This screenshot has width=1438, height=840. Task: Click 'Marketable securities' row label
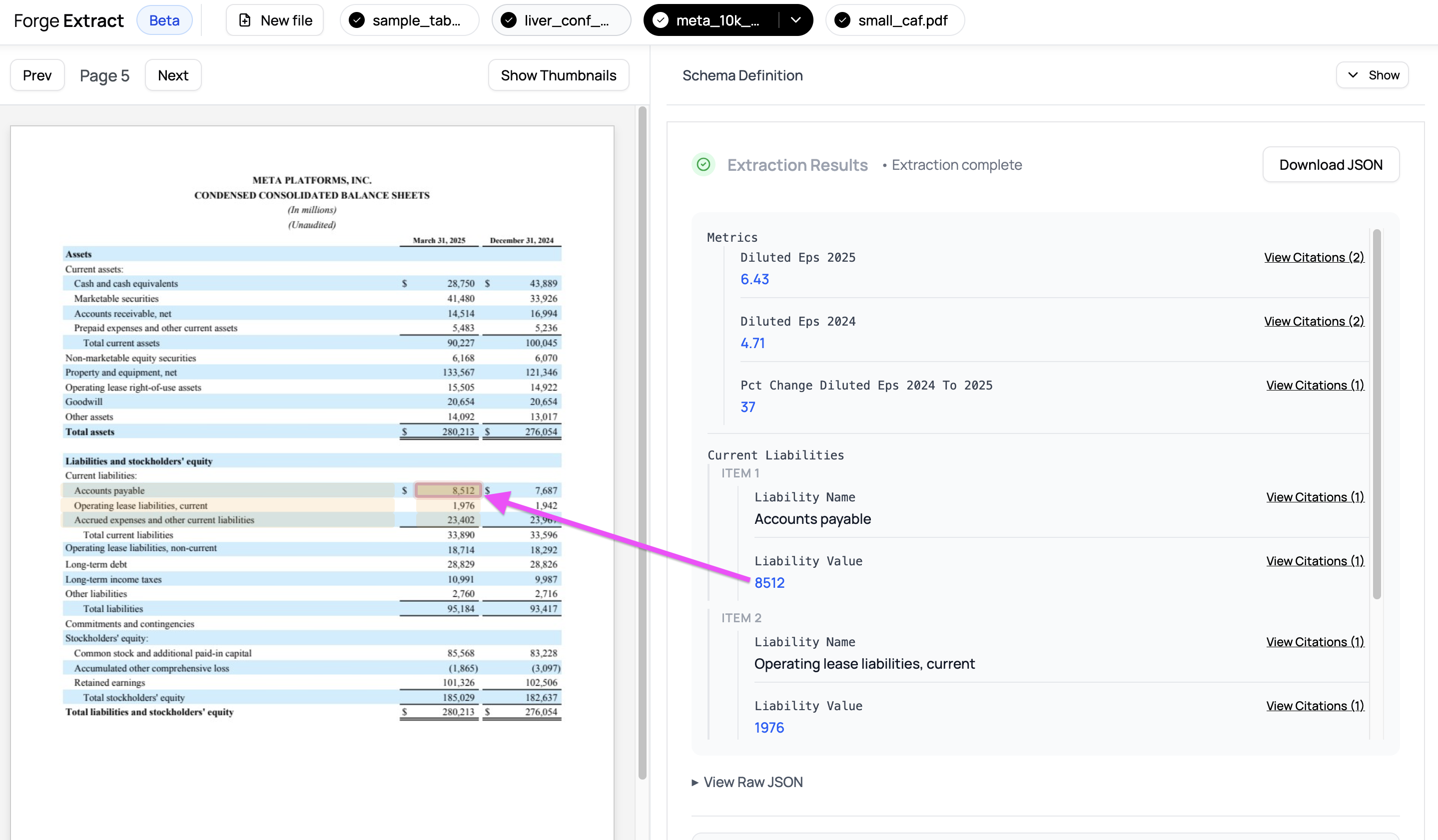(116, 298)
